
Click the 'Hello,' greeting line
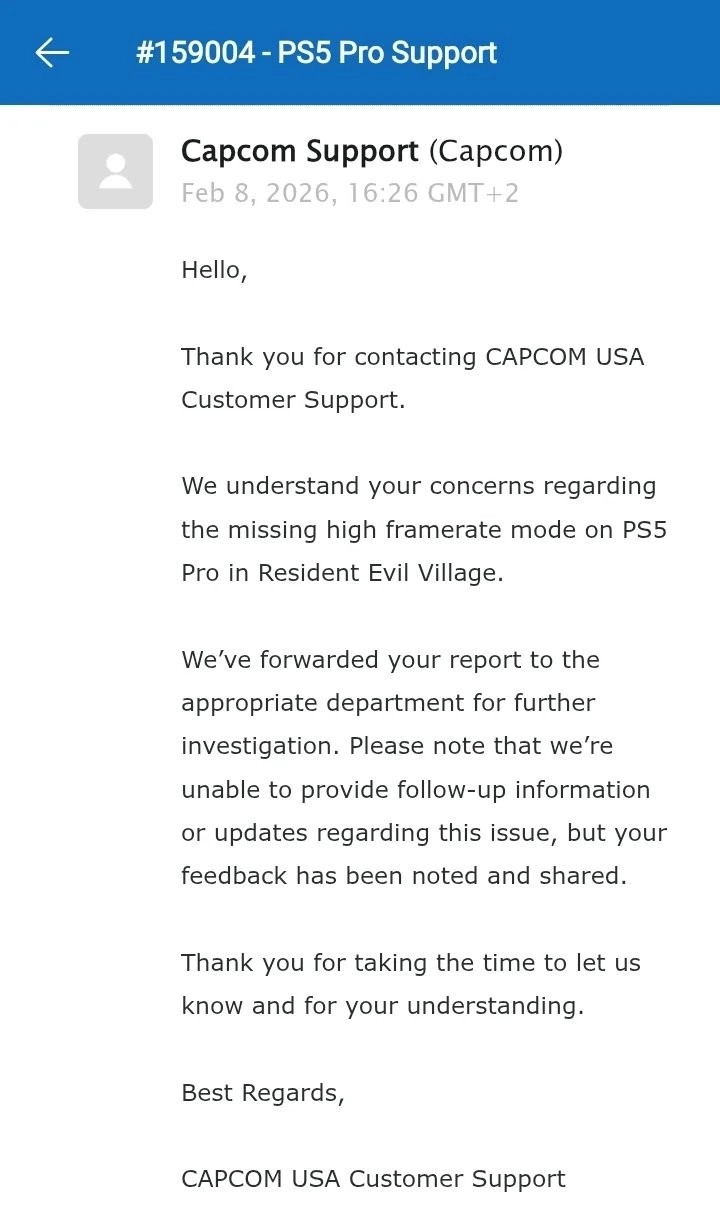[214, 270]
